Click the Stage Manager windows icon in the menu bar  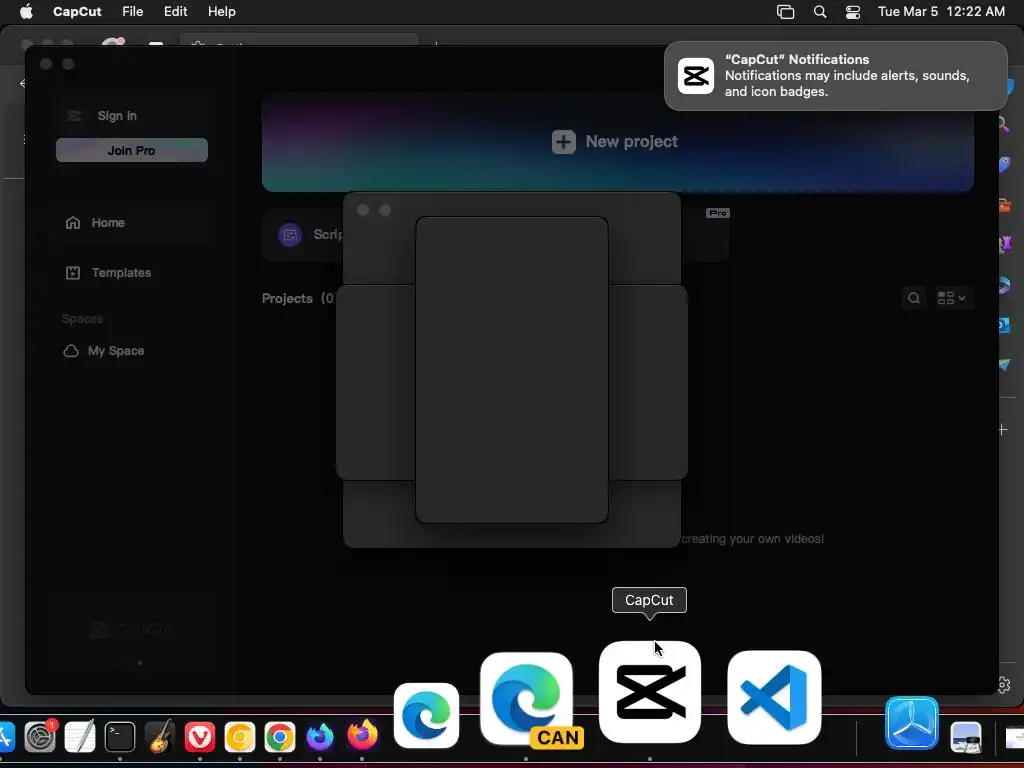point(786,12)
